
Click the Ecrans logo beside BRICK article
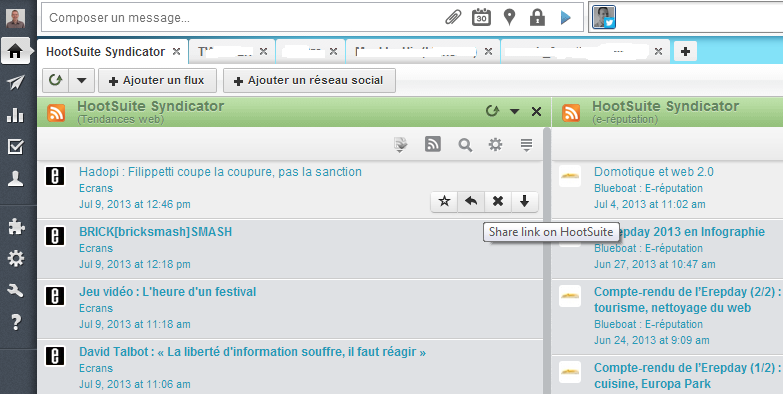coord(55,236)
